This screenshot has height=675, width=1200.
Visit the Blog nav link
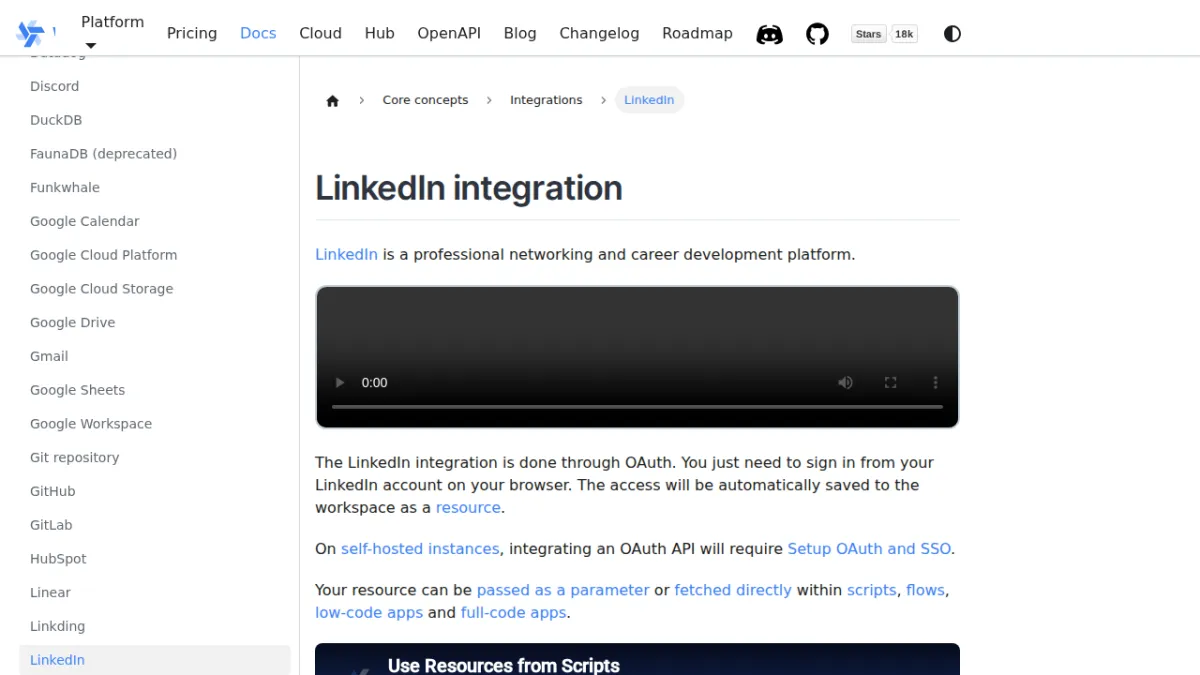tap(520, 33)
